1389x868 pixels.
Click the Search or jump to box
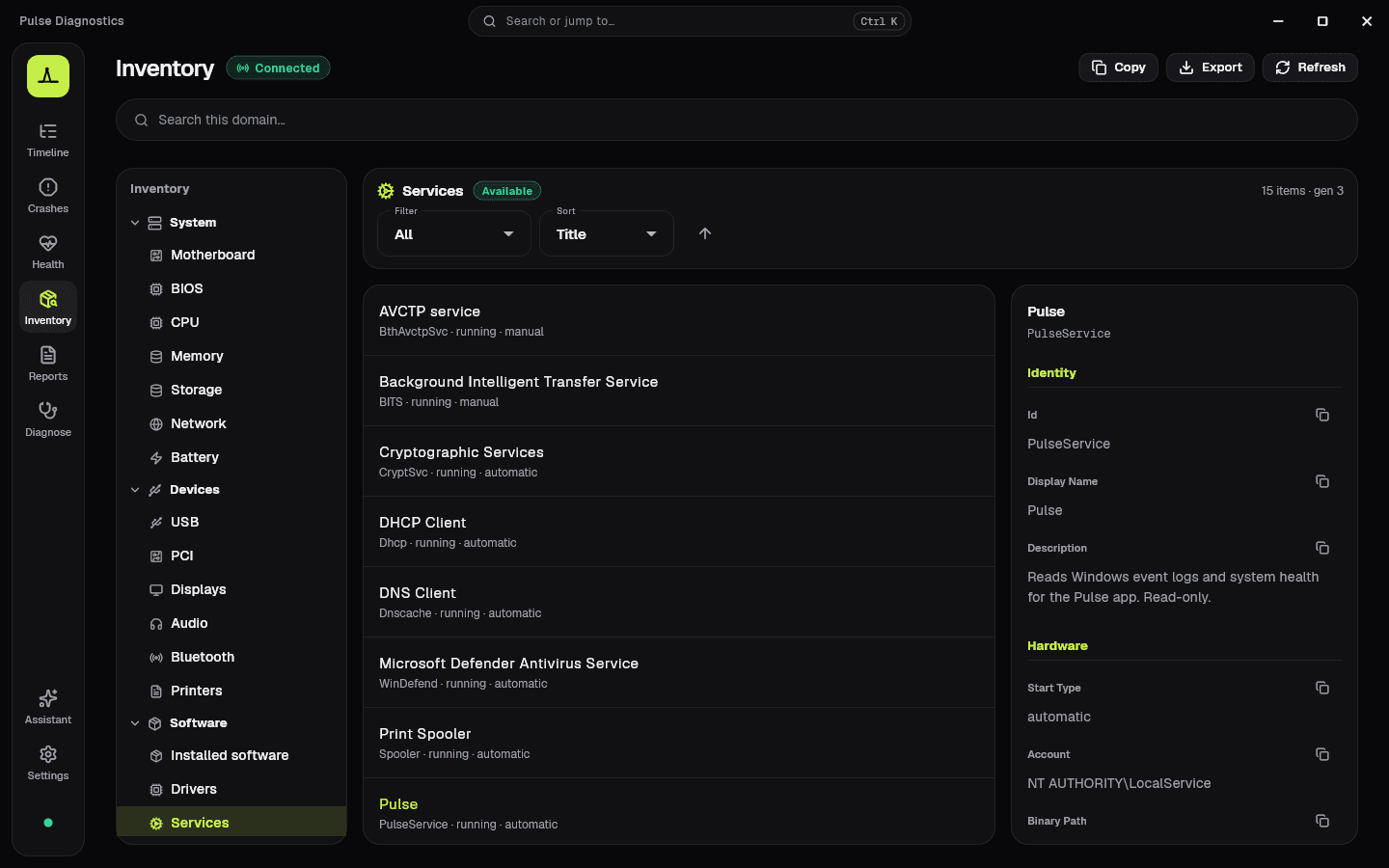pos(690,21)
